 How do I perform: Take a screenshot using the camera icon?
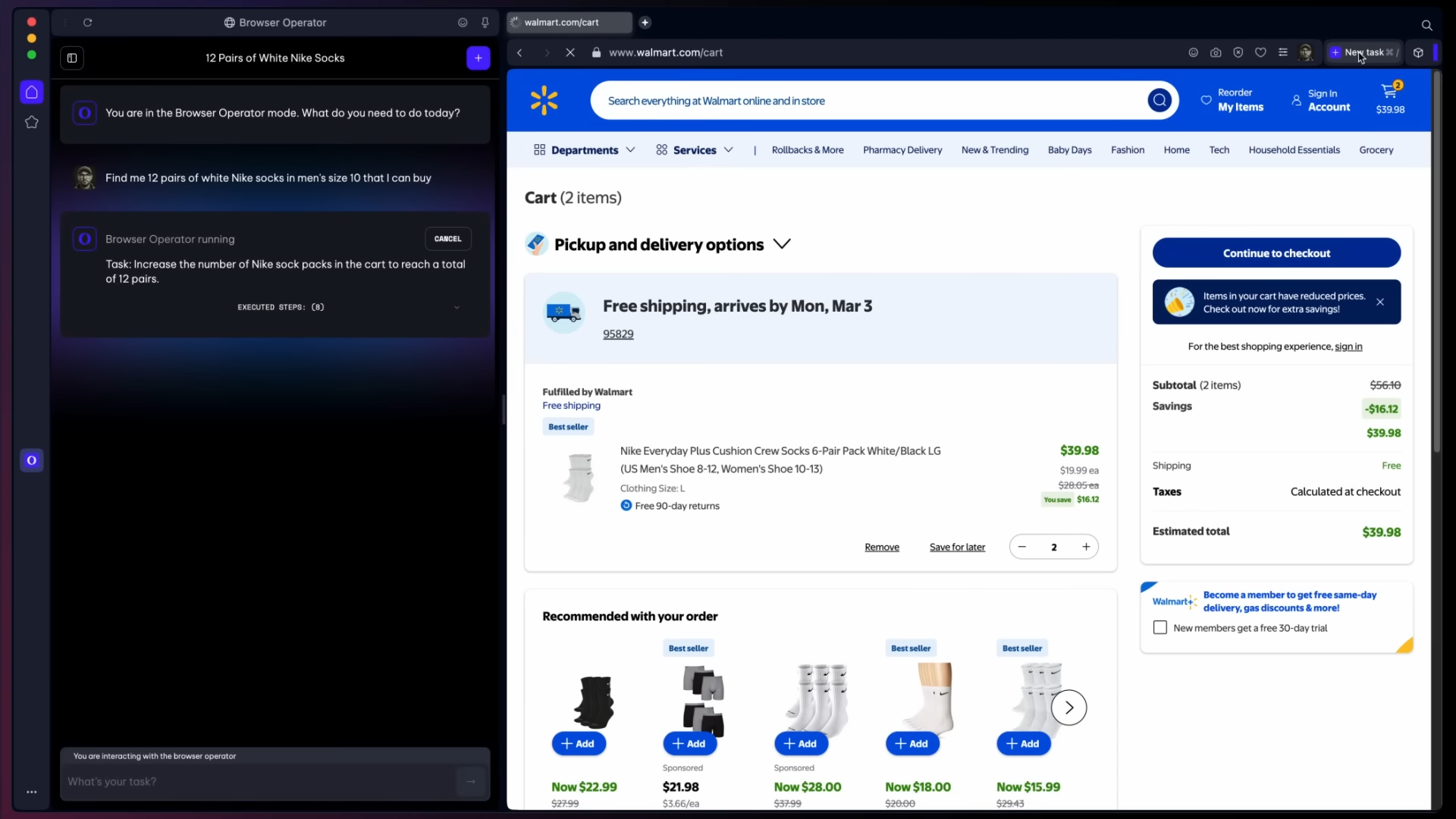click(x=1216, y=52)
